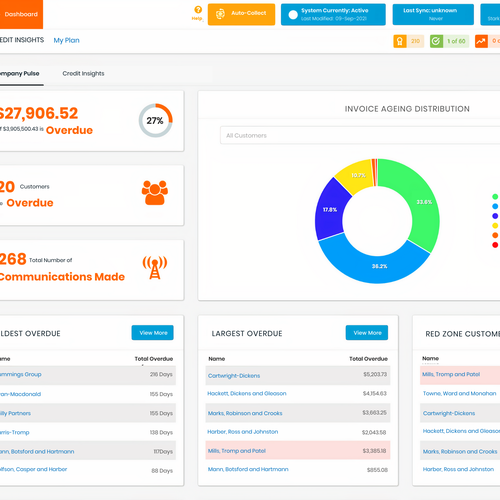Click the Auto-Collect gear icon

220,14
